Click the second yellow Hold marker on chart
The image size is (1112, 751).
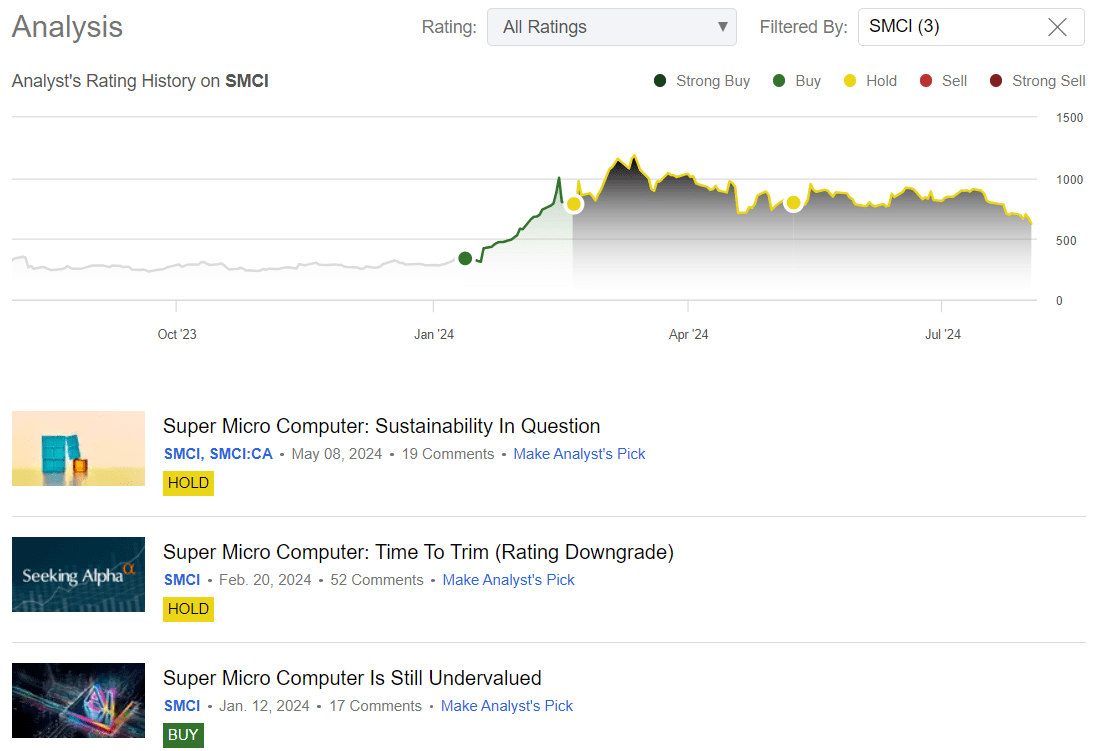tap(793, 202)
